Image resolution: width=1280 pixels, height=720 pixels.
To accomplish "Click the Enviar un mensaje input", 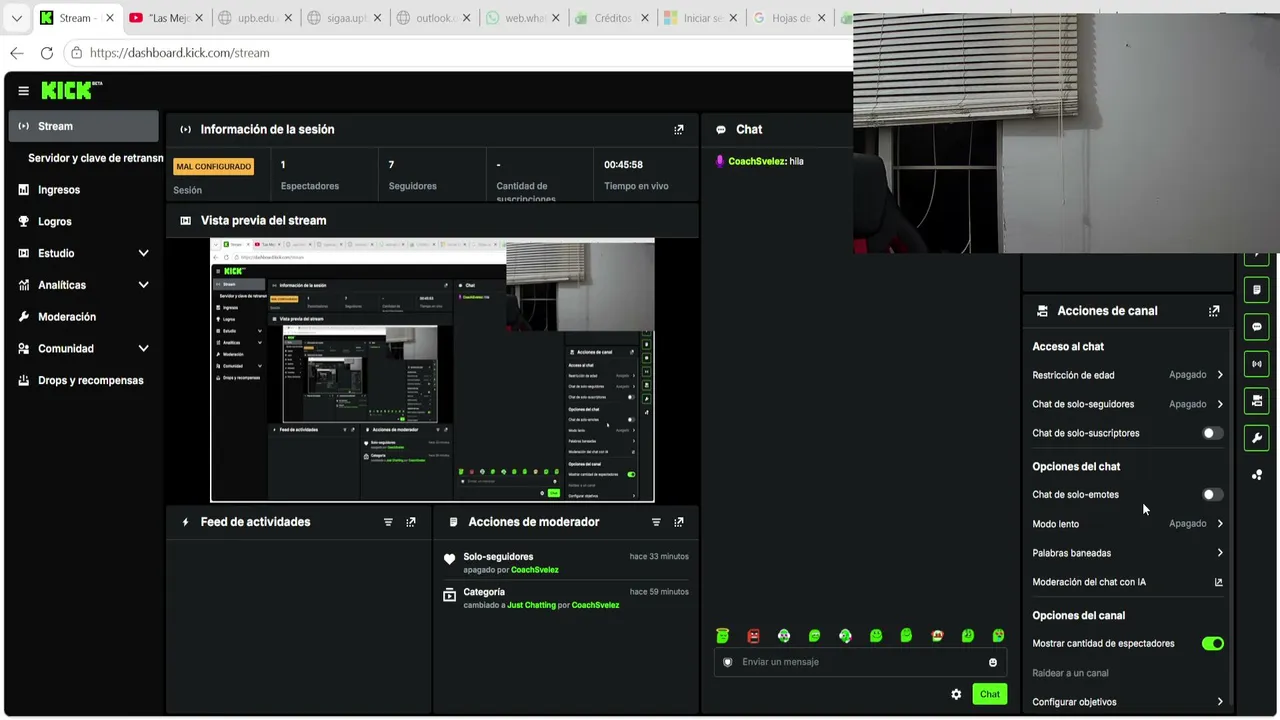I will pos(860,662).
